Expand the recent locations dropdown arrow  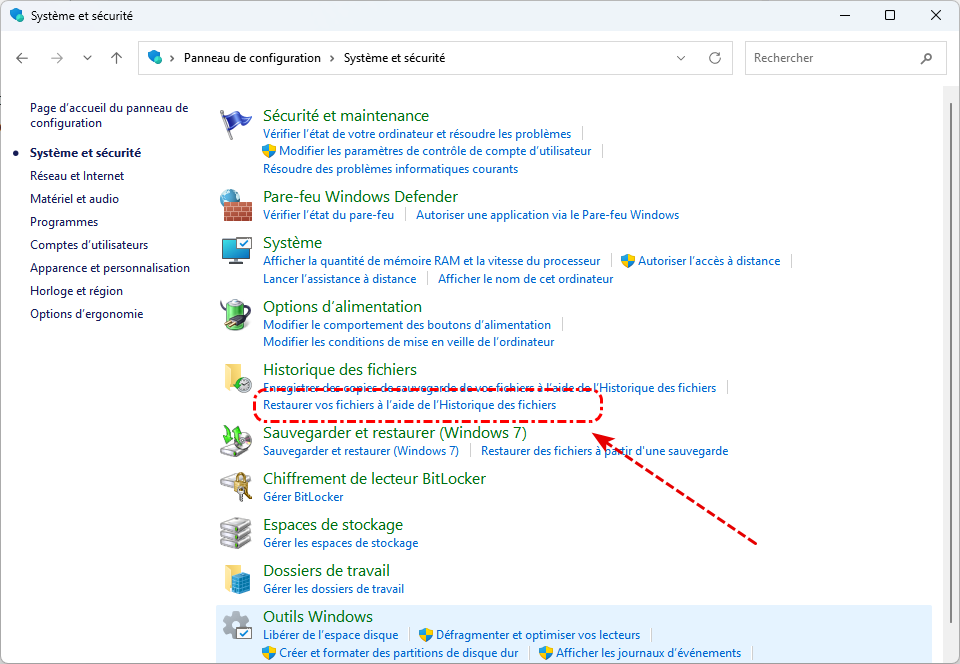(87, 58)
